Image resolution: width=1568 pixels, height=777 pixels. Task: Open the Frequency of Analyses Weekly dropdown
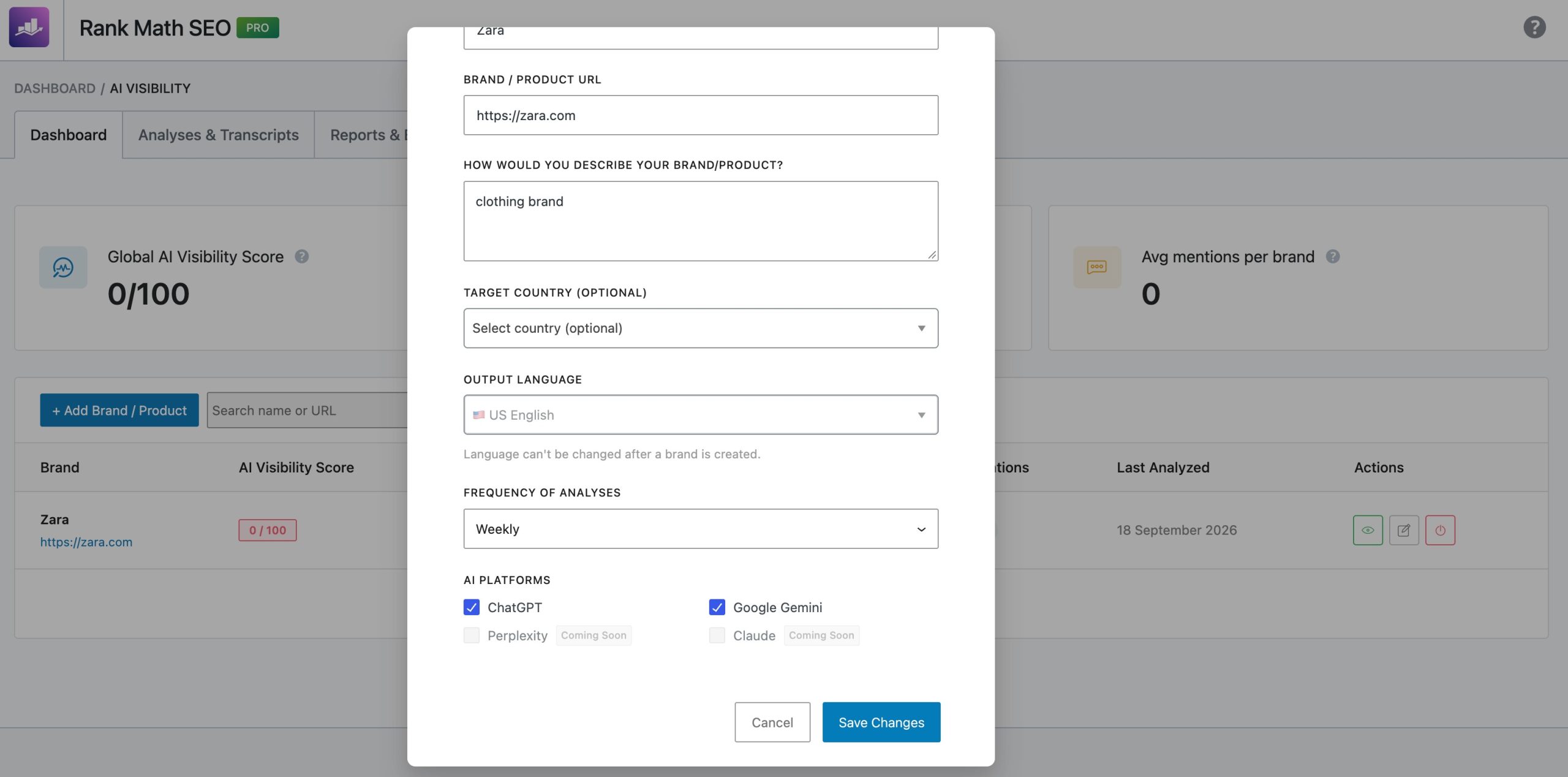pyautogui.click(x=701, y=529)
